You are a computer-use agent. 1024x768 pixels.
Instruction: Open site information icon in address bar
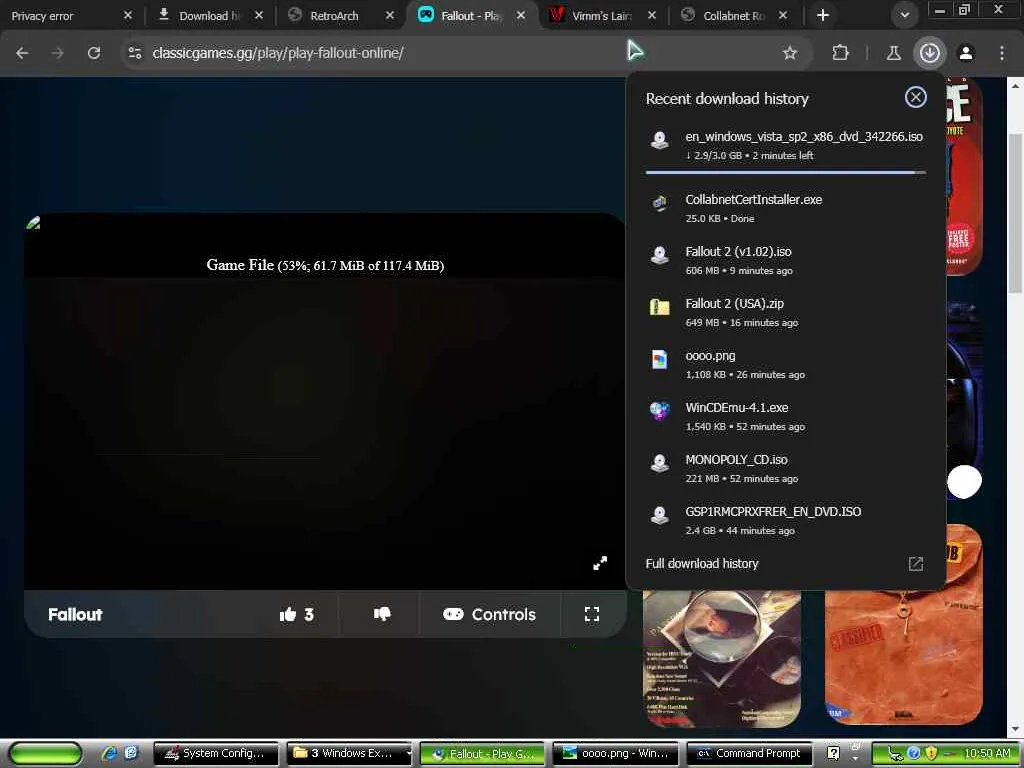coord(135,53)
